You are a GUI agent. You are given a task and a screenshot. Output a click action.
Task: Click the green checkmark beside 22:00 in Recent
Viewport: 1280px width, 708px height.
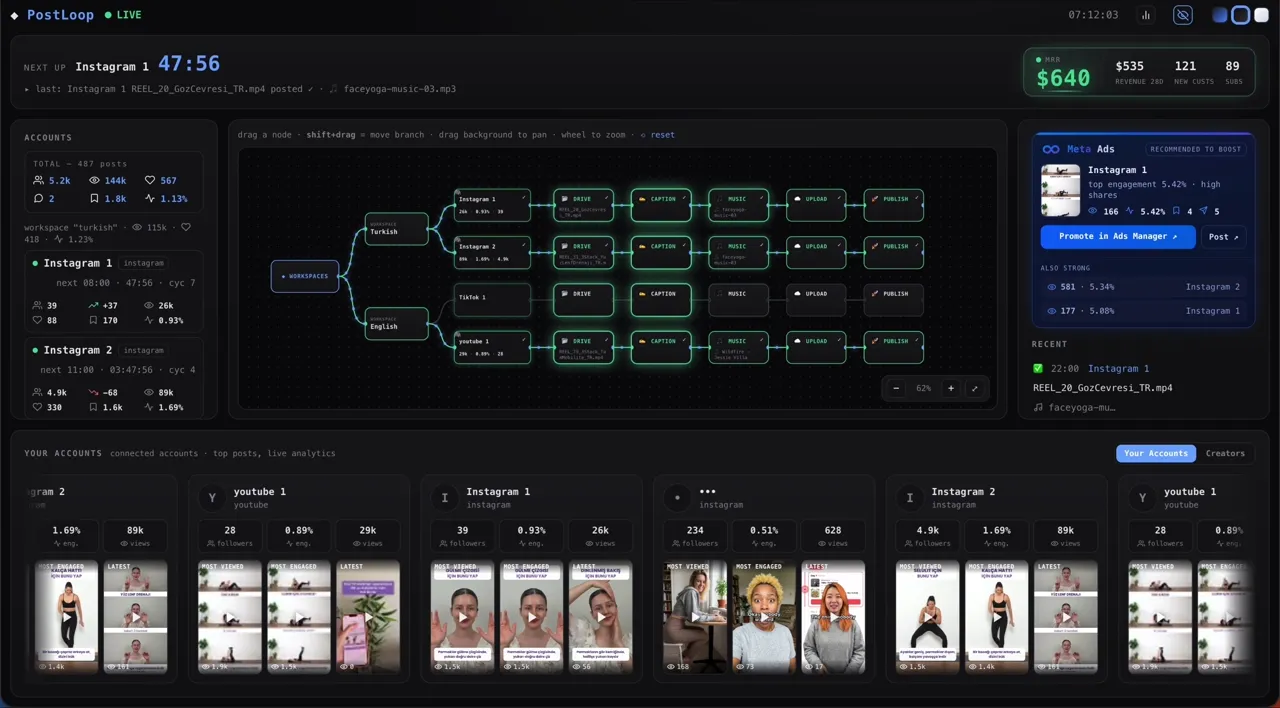[1038, 369]
